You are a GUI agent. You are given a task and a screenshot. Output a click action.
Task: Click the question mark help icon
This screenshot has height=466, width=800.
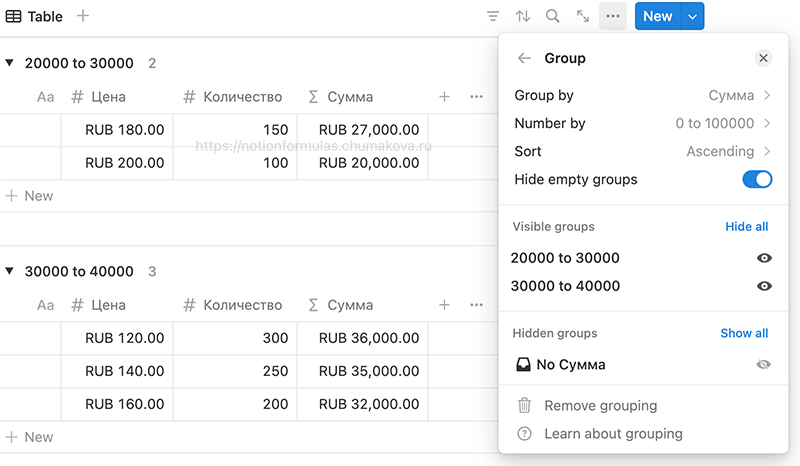pos(524,434)
